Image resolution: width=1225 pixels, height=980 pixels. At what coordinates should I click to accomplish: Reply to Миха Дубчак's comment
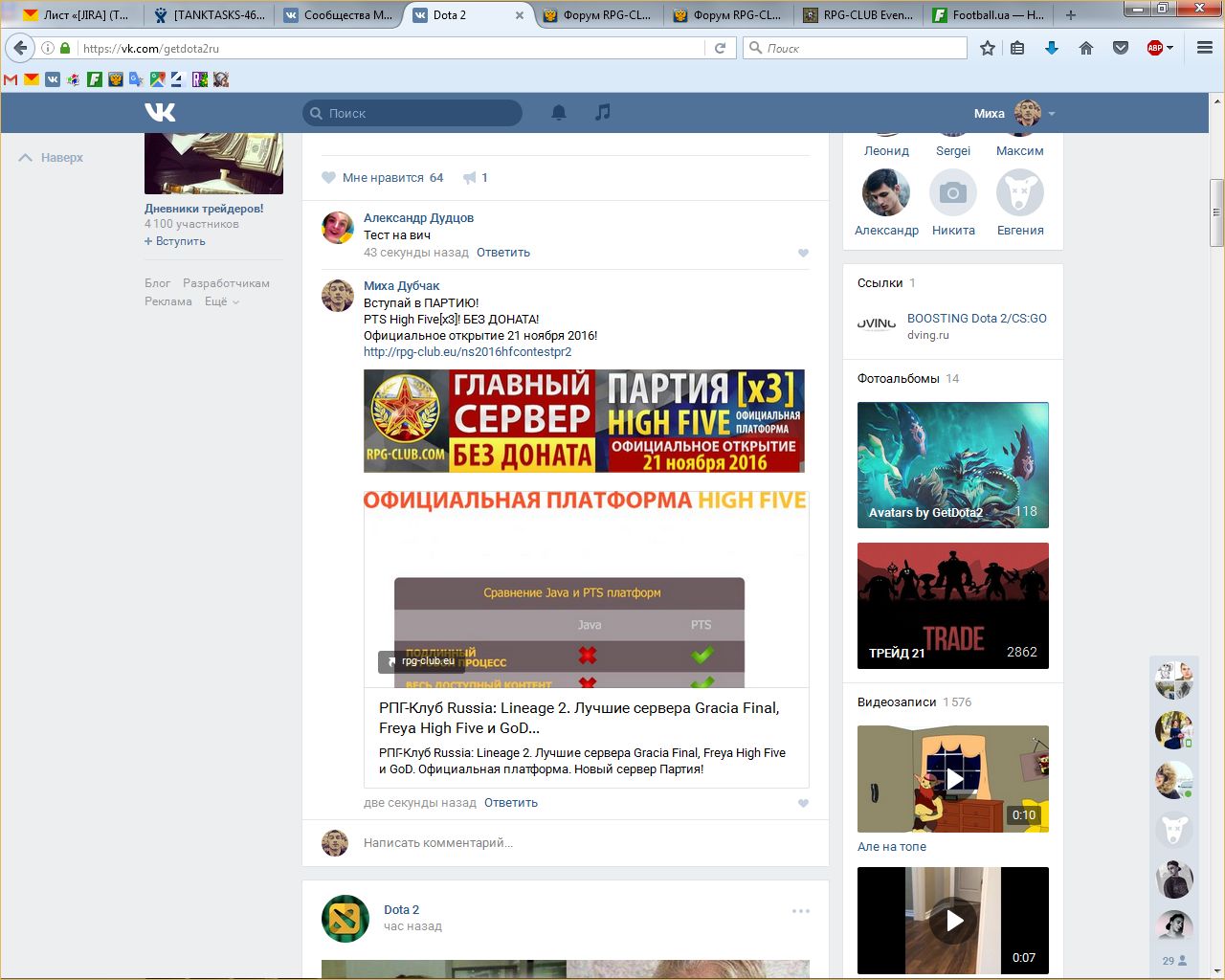511,803
